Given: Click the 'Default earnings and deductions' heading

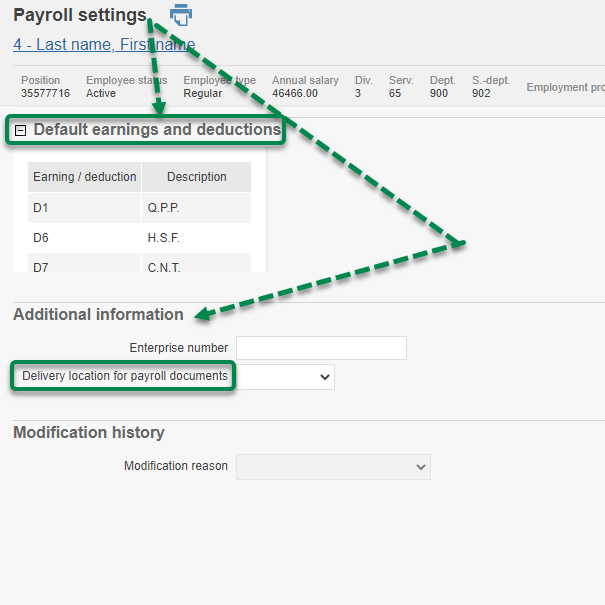Looking at the screenshot, I should click(x=157, y=130).
